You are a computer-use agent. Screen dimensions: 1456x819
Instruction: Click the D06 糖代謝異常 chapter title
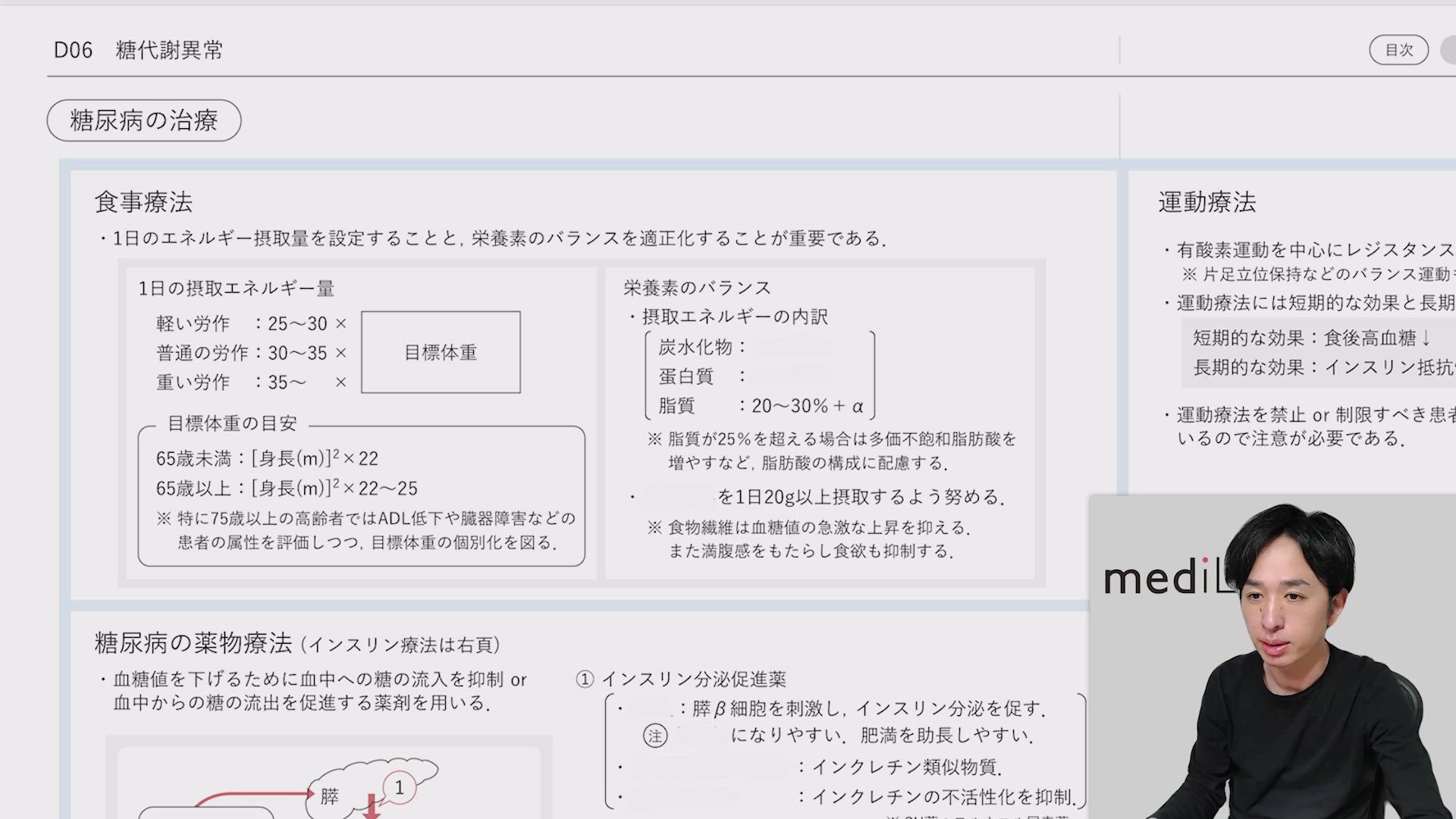138,50
